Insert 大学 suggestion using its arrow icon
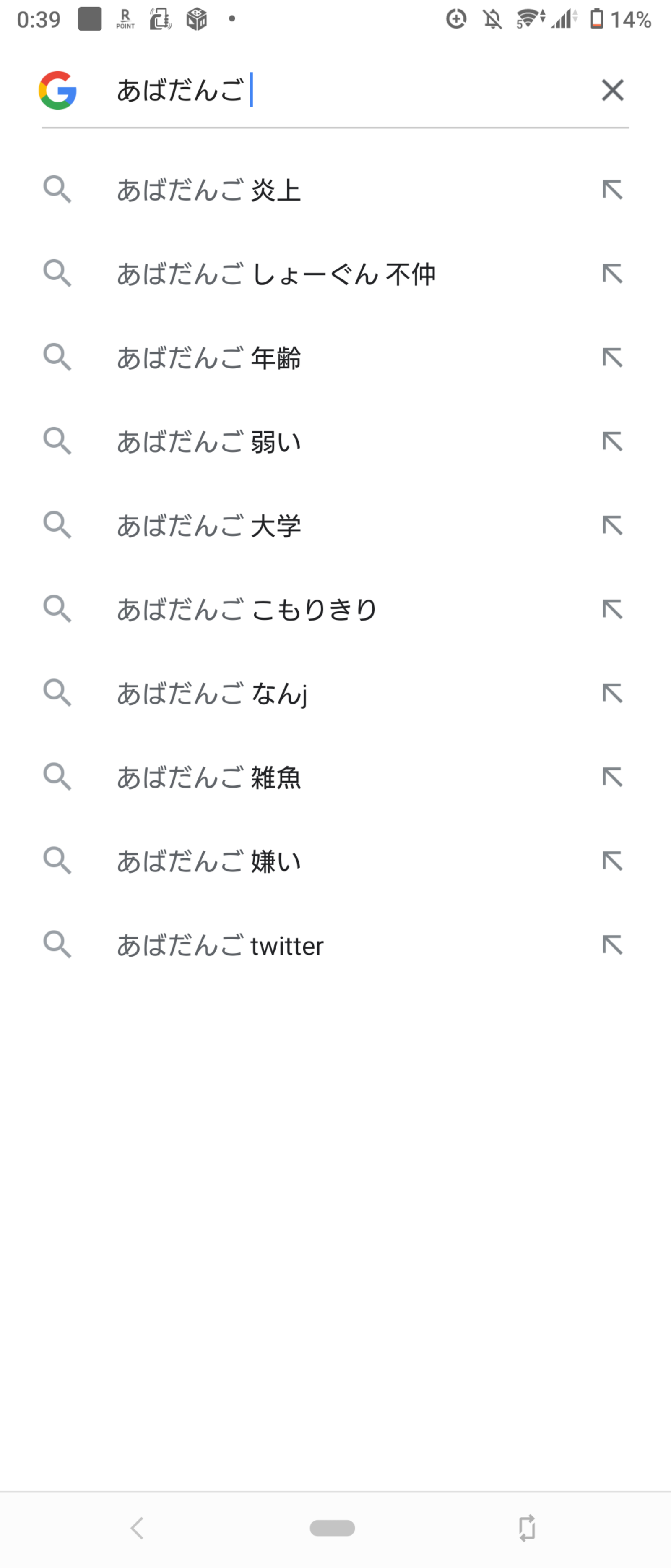671x1568 pixels. (613, 525)
